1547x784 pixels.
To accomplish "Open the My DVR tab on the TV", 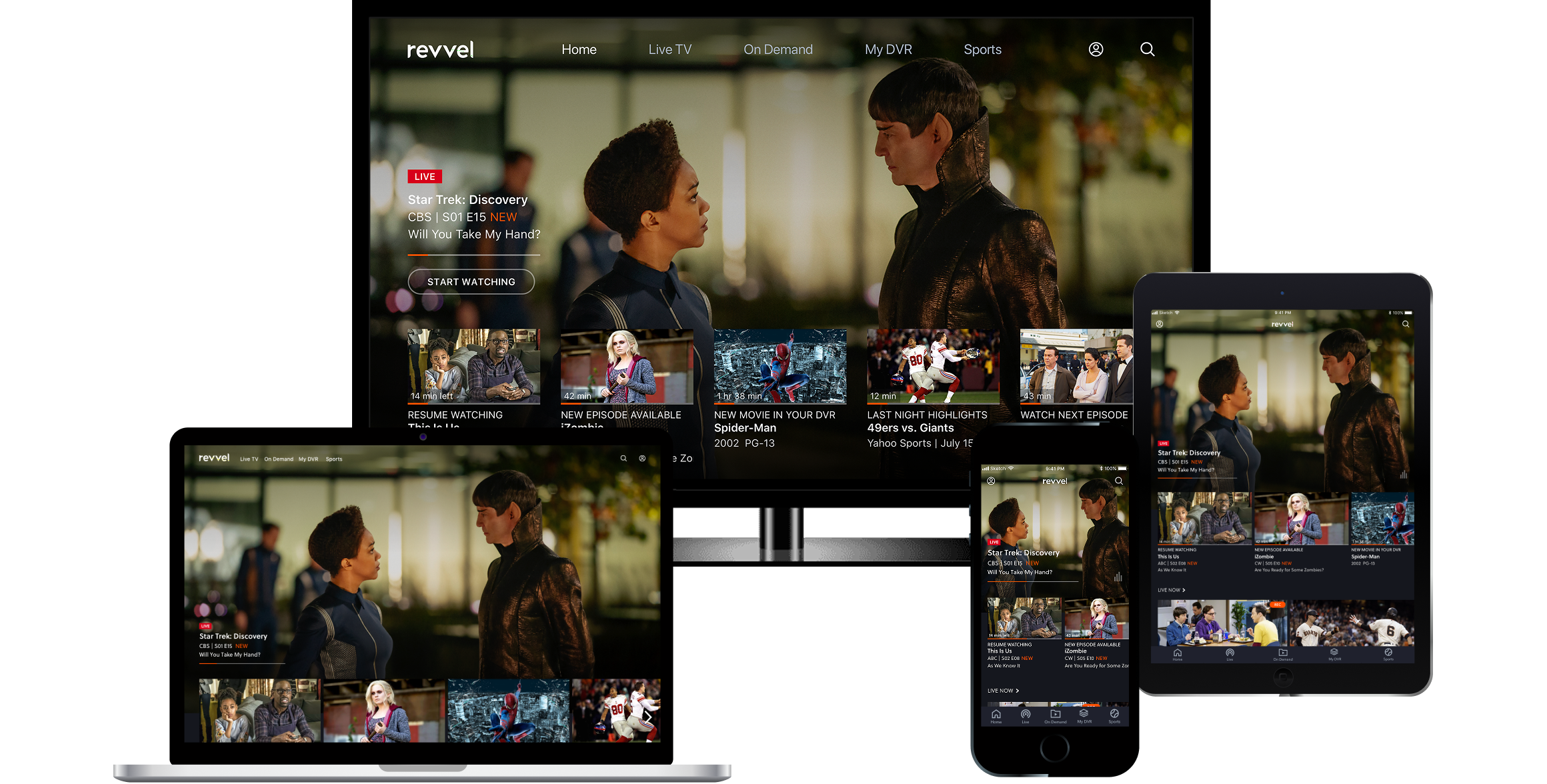I will tap(888, 49).
